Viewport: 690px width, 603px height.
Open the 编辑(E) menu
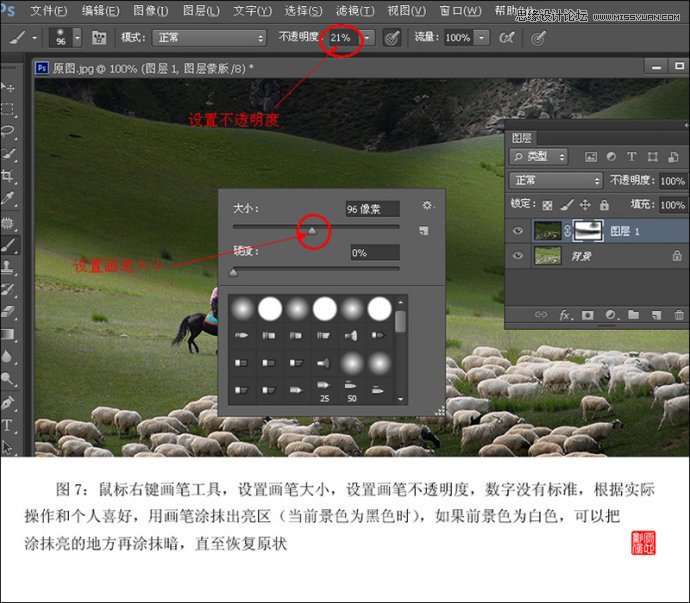pyautogui.click(x=100, y=11)
